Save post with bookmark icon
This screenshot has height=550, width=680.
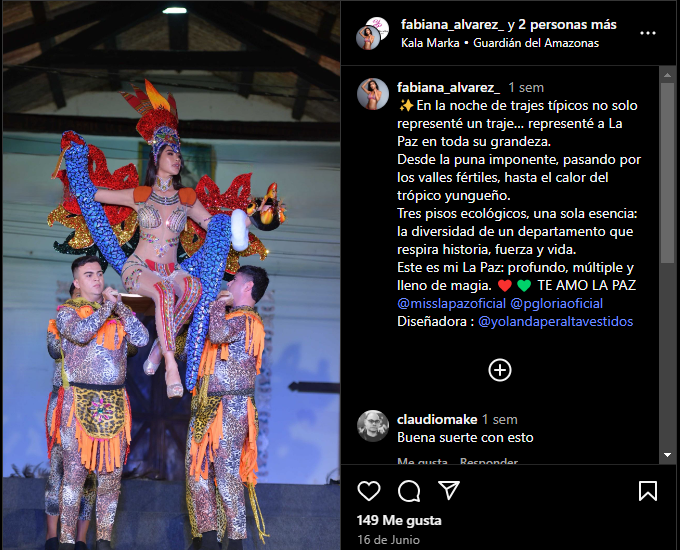click(x=648, y=491)
